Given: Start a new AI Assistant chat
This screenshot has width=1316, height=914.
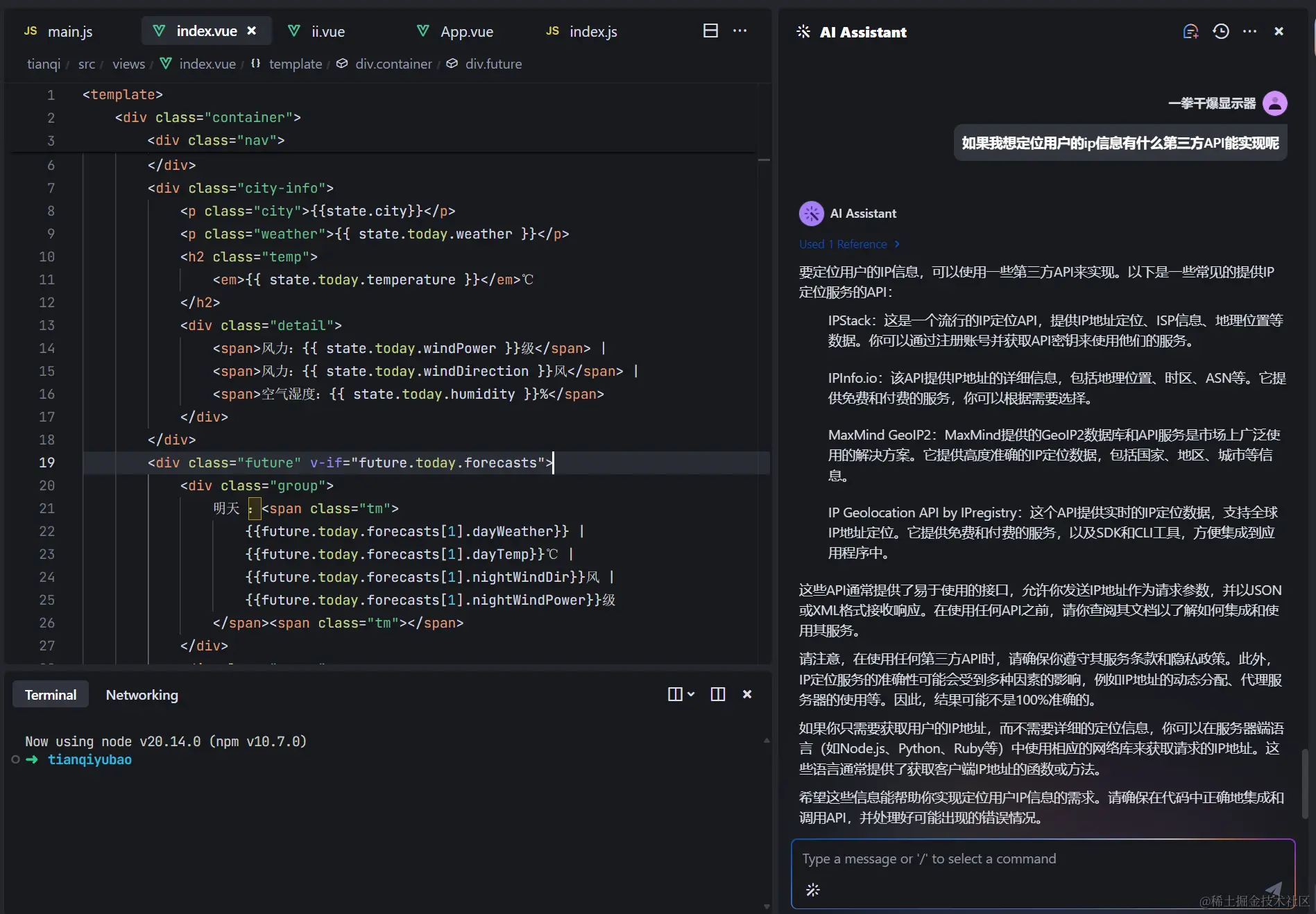Looking at the screenshot, I should click(x=1190, y=31).
